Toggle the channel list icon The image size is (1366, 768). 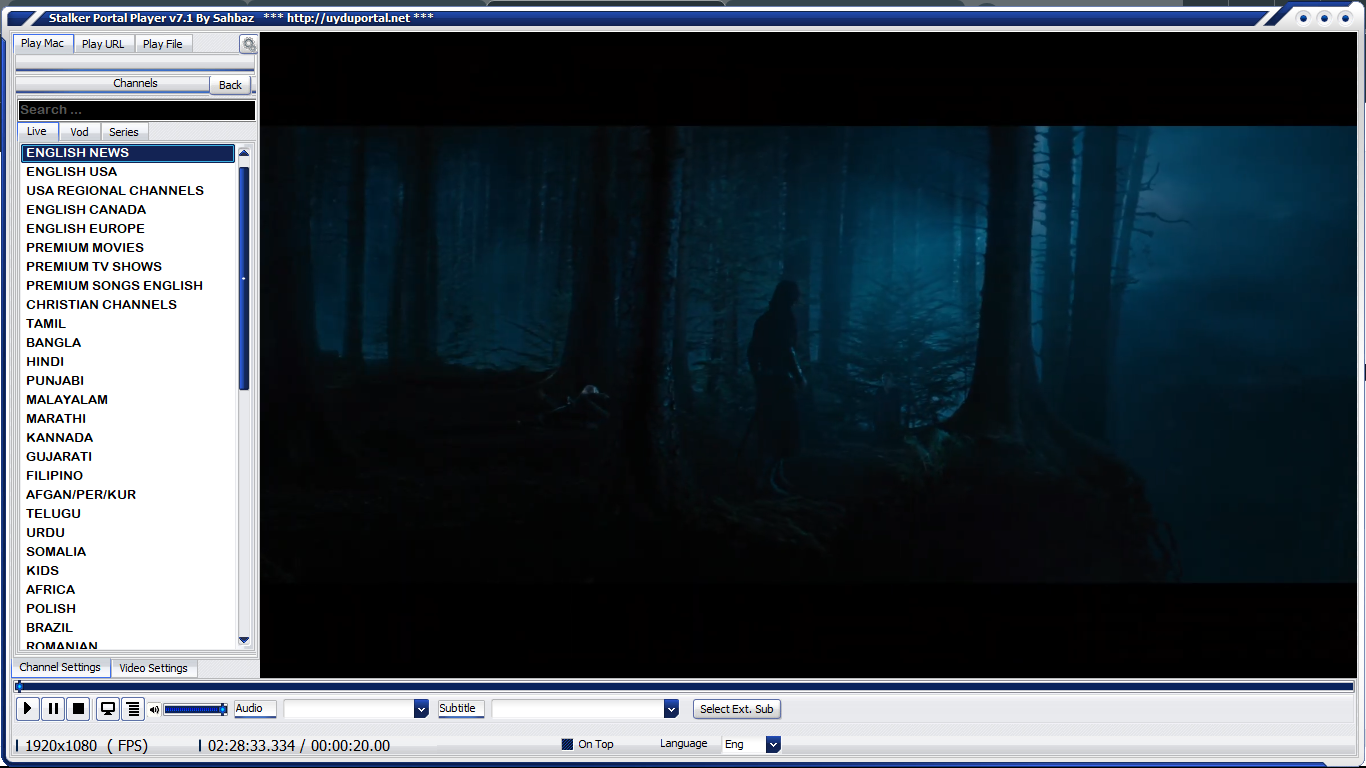tap(133, 709)
